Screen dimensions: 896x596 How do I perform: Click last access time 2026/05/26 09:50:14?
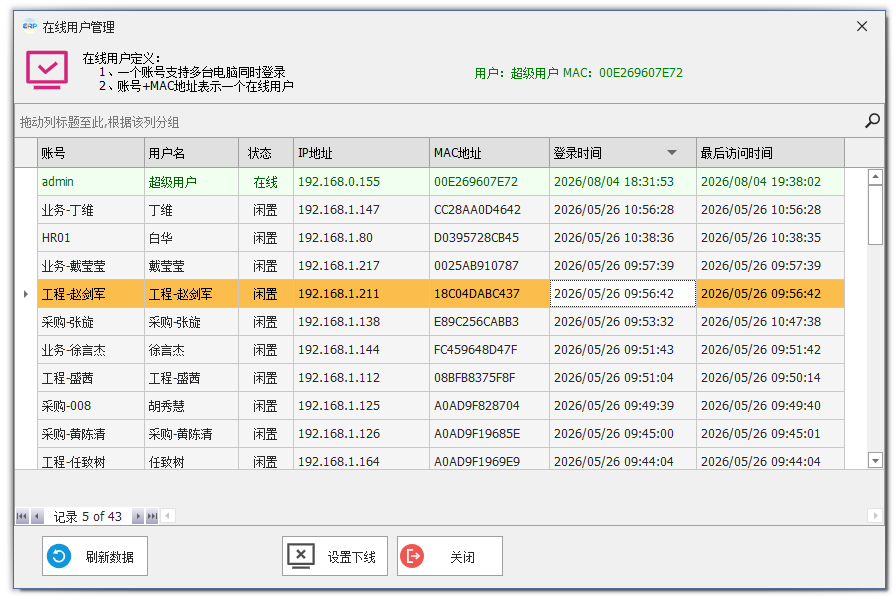click(770, 378)
